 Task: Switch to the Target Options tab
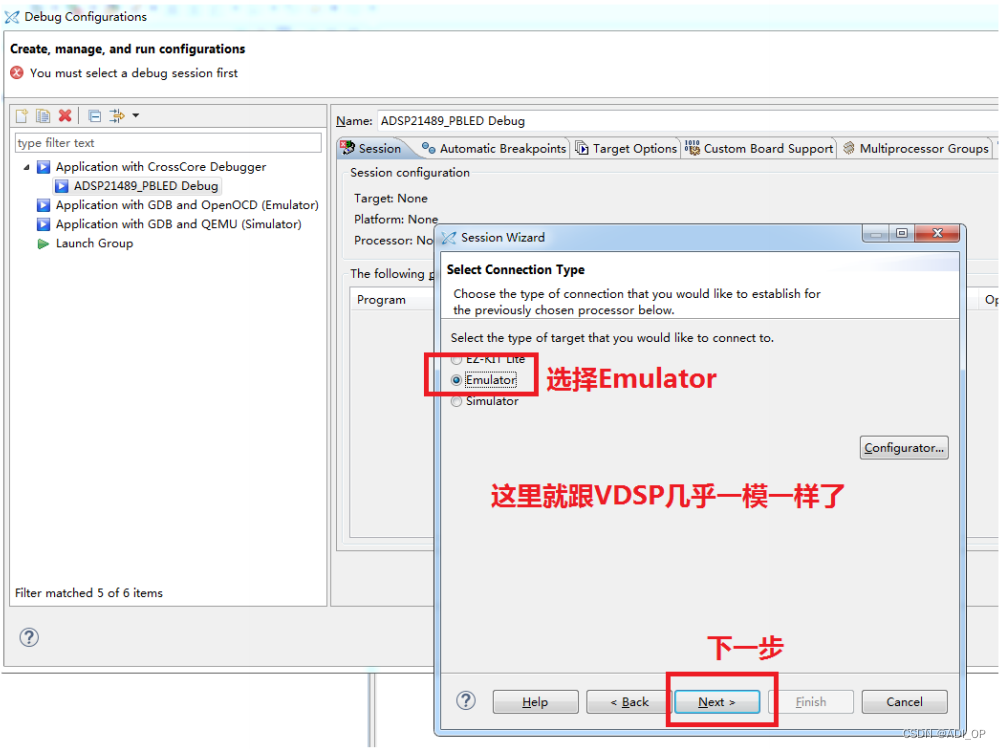626,148
